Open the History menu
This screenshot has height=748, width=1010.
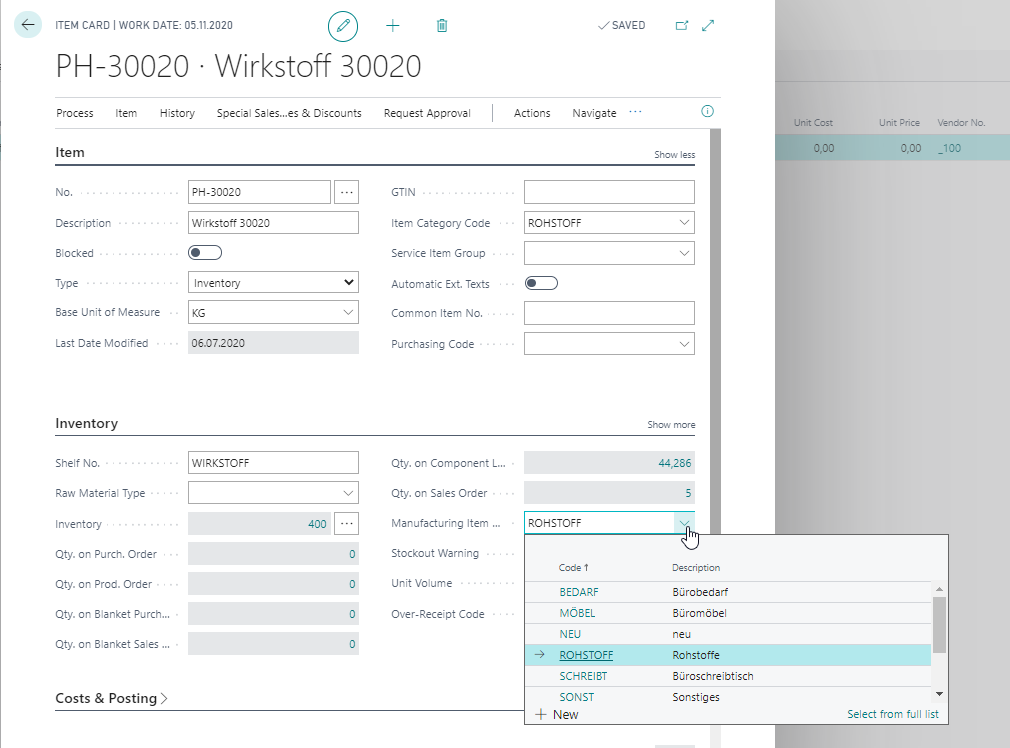click(177, 113)
